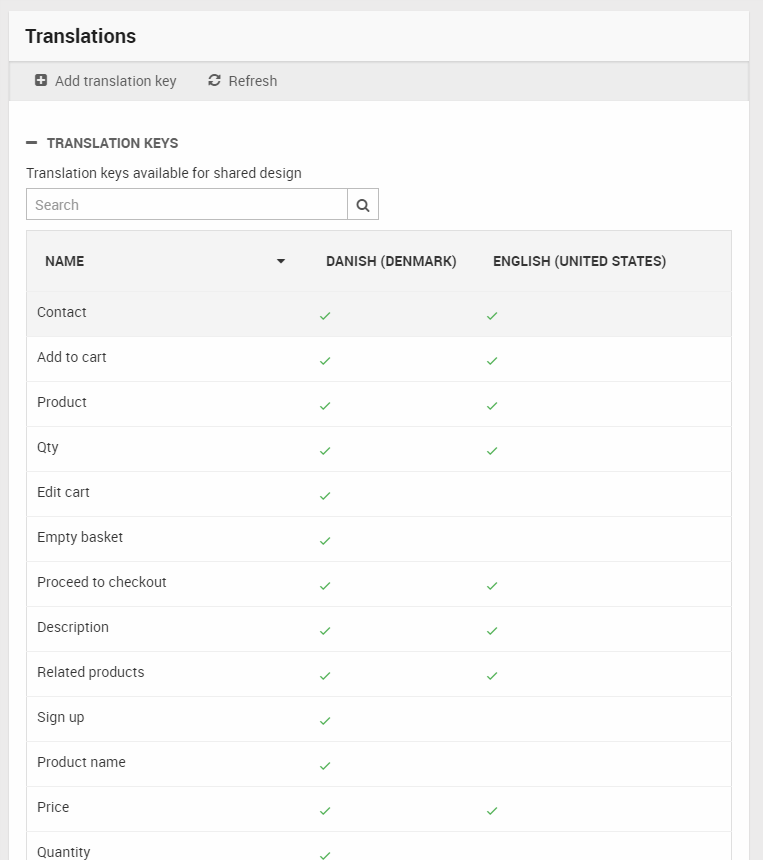The width and height of the screenshot is (763, 860).
Task: Select the Product name row
Action: click(x=81, y=762)
